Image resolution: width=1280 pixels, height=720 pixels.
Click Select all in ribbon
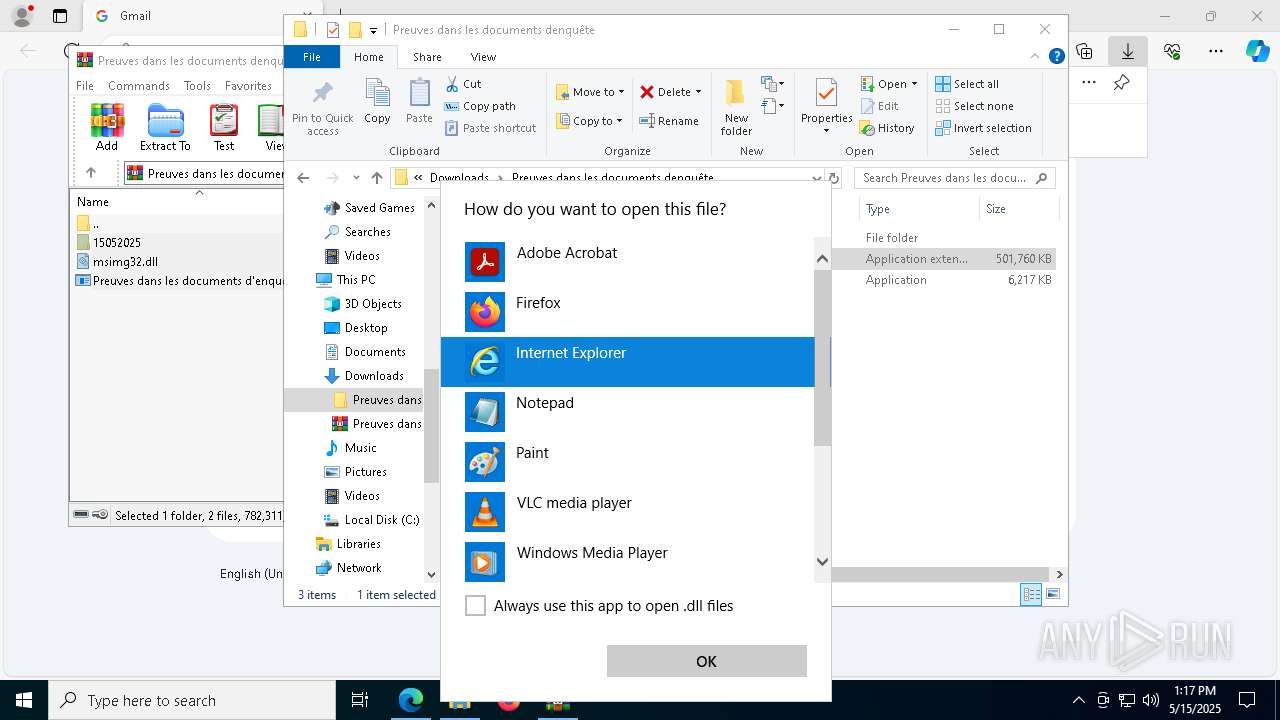pos(967,84)
